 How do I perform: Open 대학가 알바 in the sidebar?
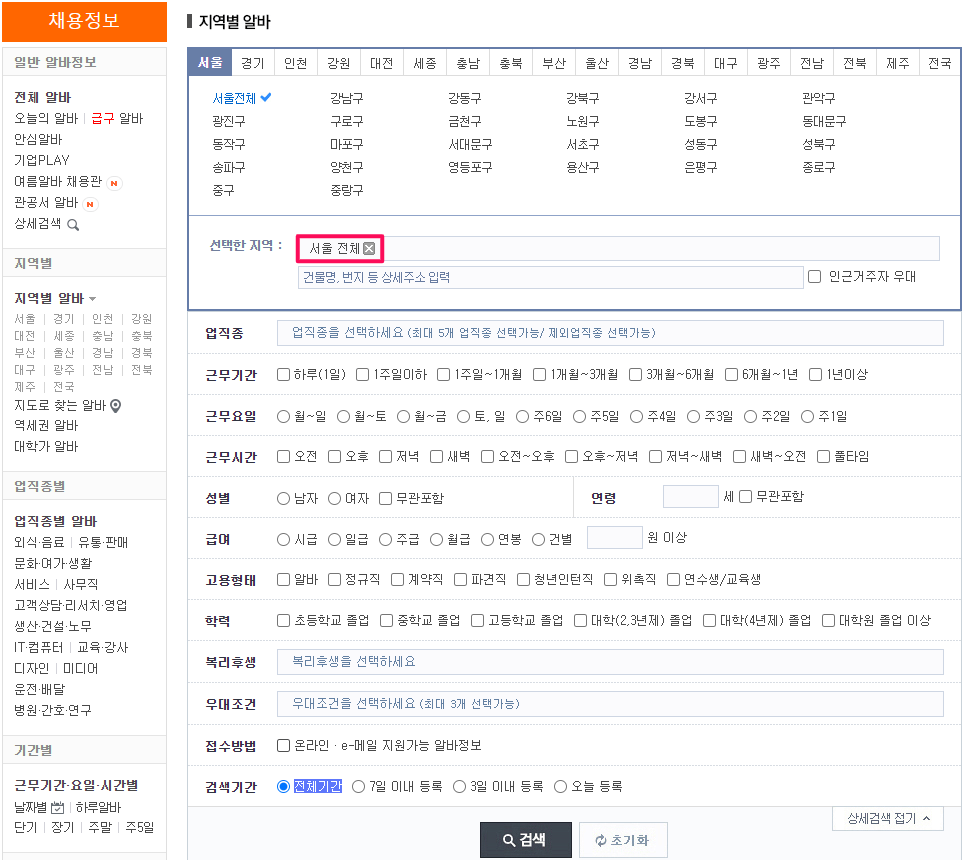point(46,446)
